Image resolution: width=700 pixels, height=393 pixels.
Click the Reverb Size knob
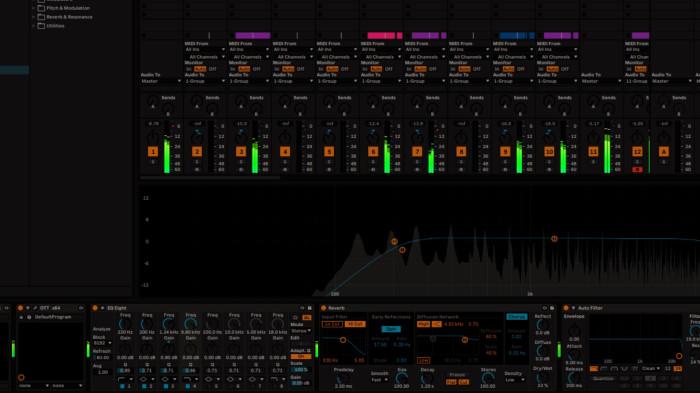402,379
